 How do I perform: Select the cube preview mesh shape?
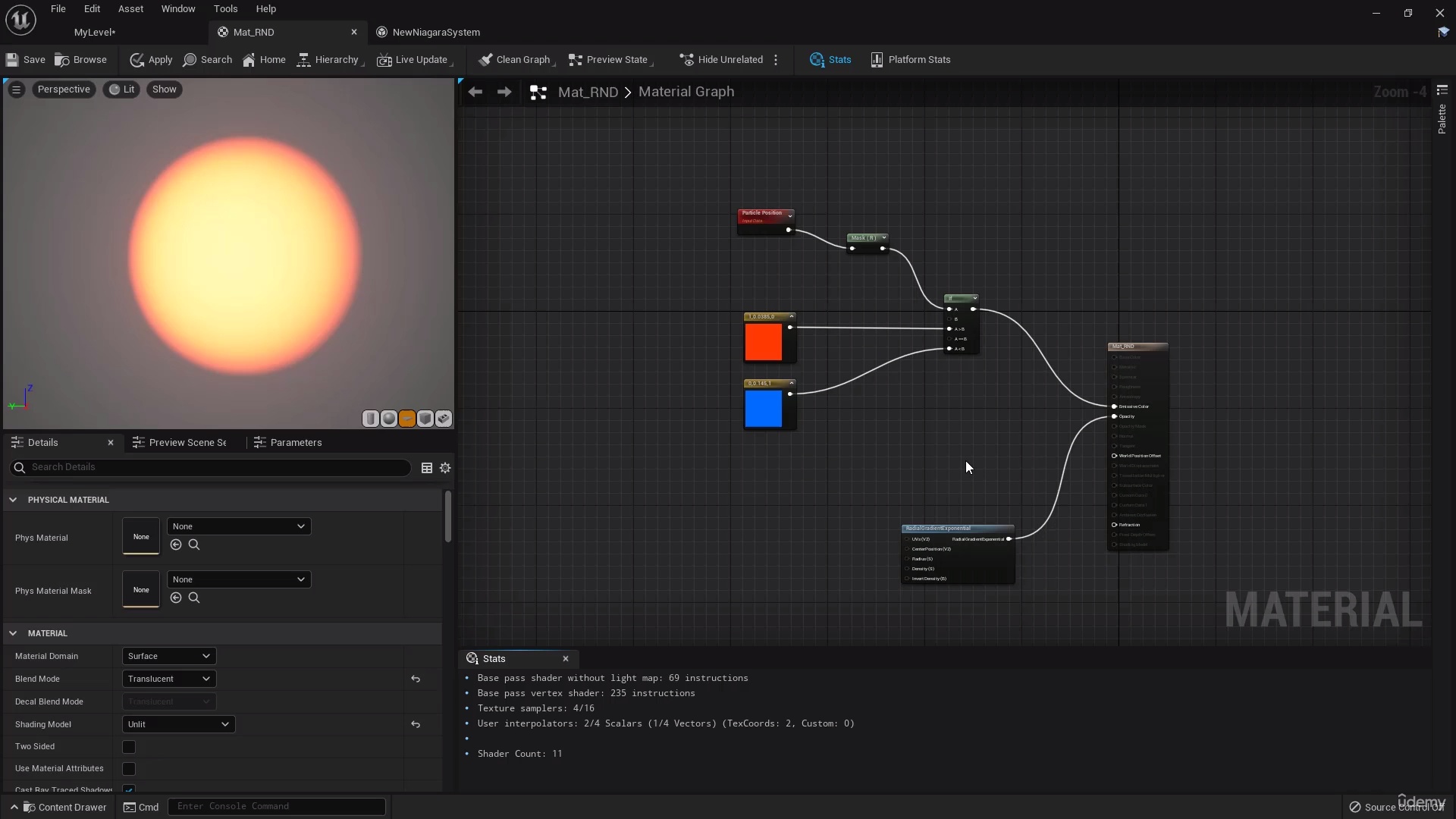point(425,419)
